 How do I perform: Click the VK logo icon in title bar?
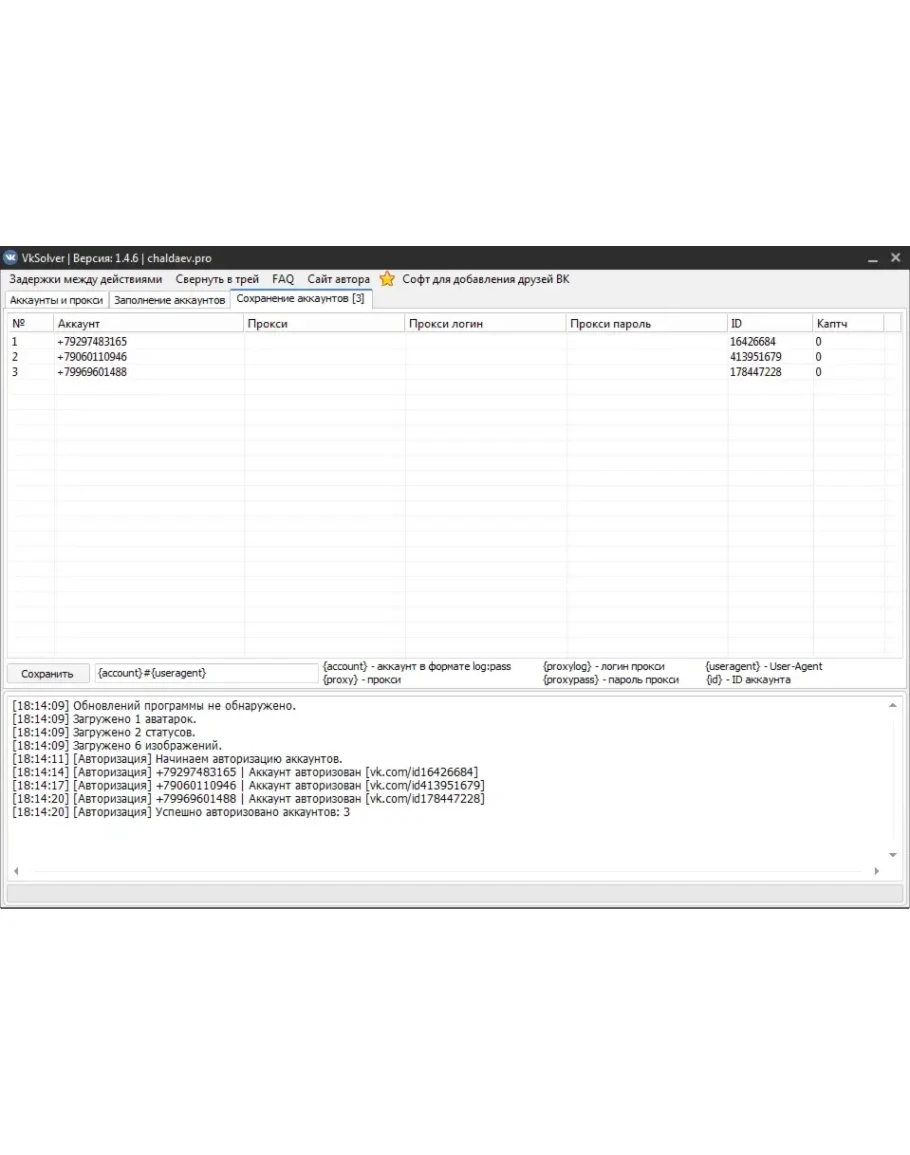coord(11,258)
